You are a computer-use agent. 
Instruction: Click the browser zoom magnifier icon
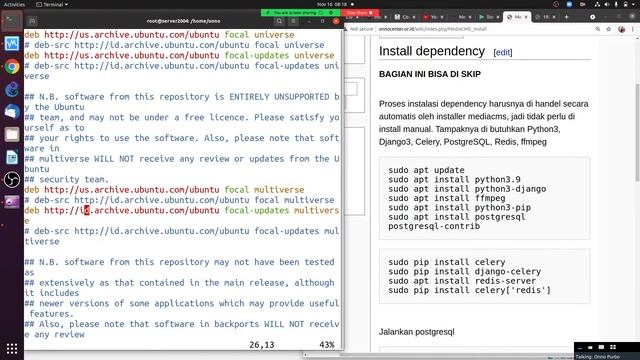click(598, 29)
